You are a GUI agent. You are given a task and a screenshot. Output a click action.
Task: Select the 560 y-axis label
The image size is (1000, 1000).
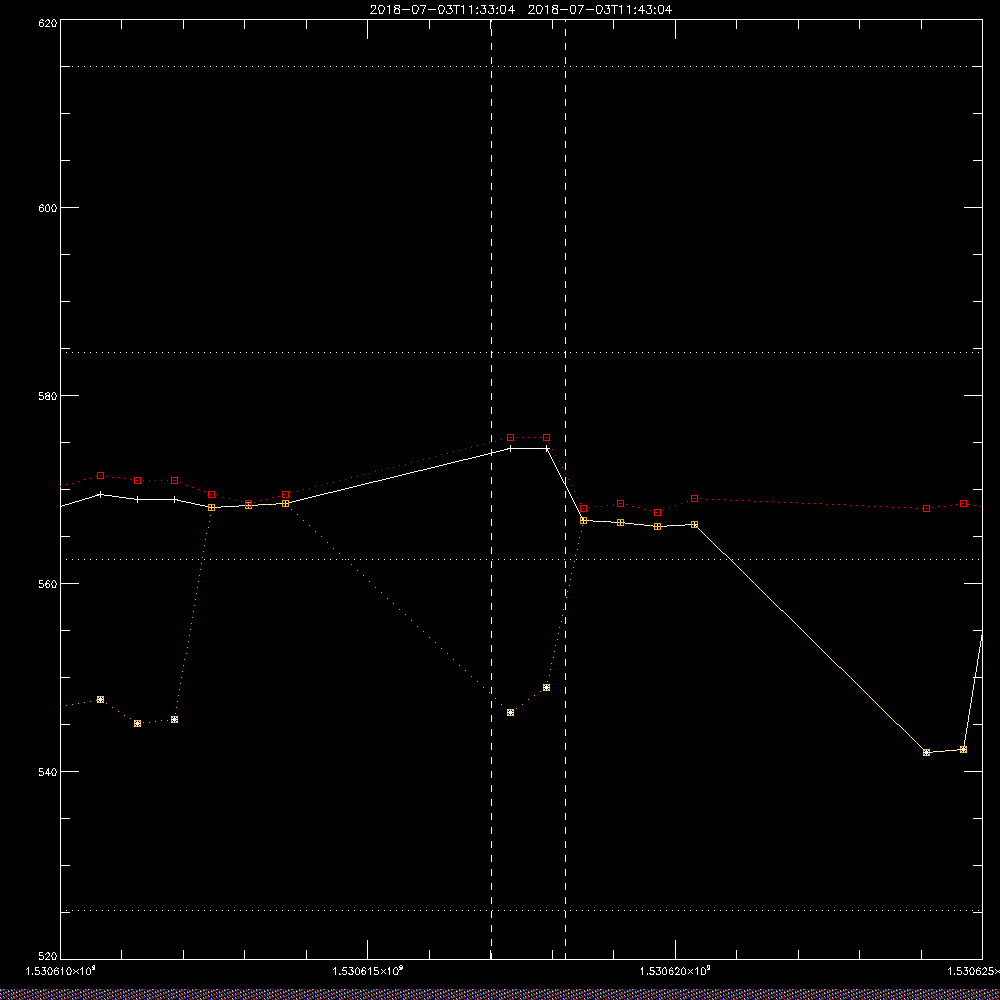(x=48, y=584)
